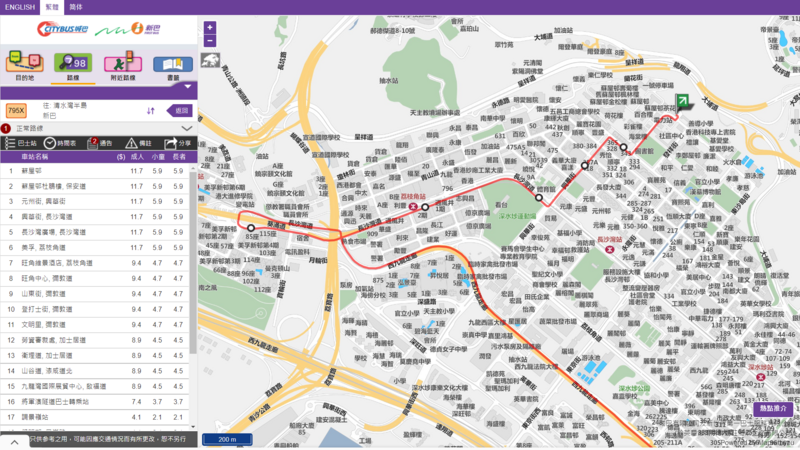
Task: Expand the bottom notice bar chevron
Action: pyautogui.click(x=15, y=441)
